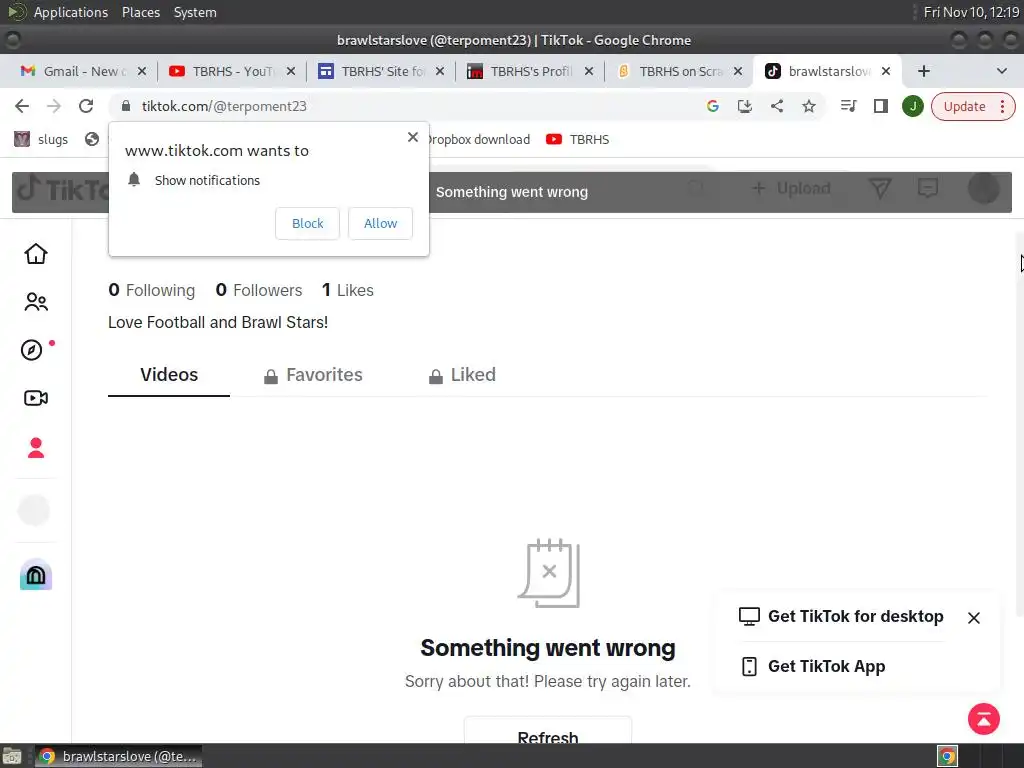The image size is (1024, 768).
Task: Select brawlstarslove taskbar window button
Action: point(118,756)
